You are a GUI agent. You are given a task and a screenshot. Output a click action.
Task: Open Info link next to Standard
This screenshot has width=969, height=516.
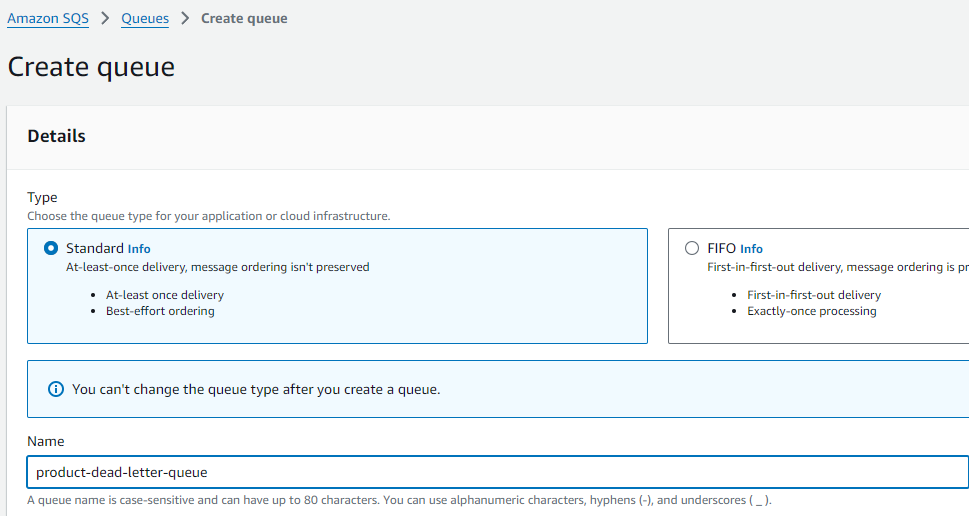tap(139, 248)
